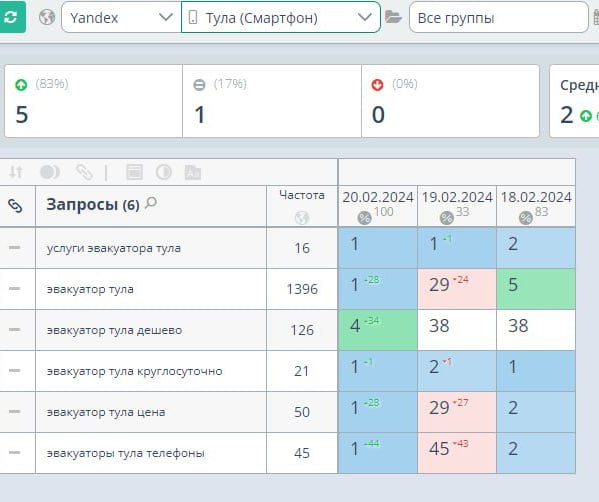Click frequency value 16
This screenshot has width=599, height=502.
(302, 248)
